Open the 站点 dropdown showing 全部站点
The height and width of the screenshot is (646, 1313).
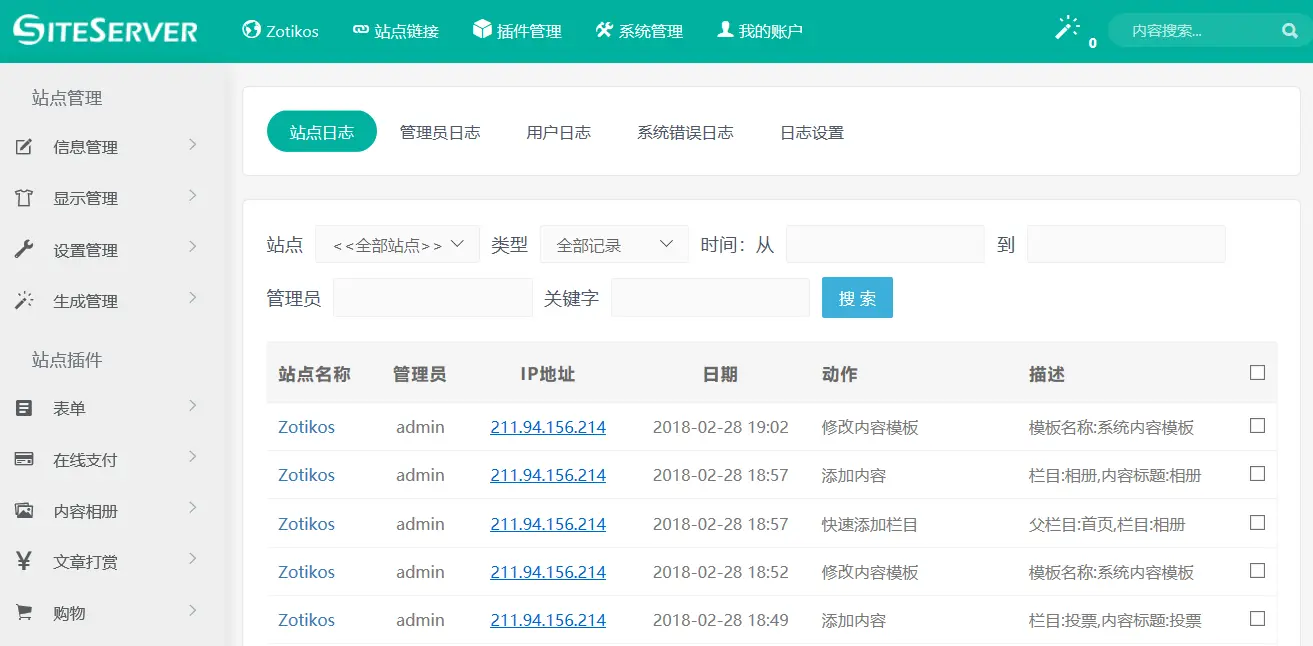tap(397, 244)
